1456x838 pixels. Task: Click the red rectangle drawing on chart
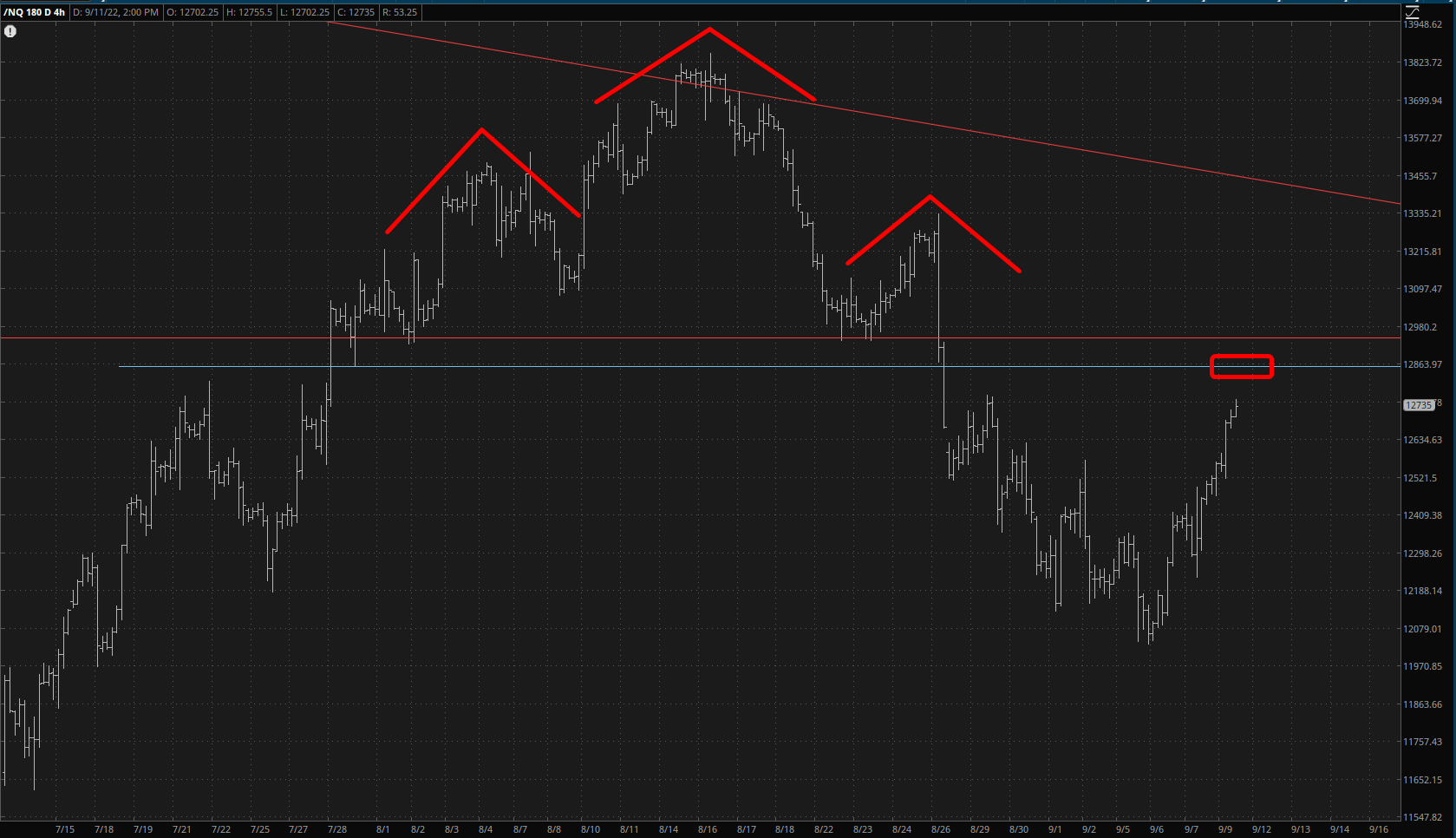1241,366
